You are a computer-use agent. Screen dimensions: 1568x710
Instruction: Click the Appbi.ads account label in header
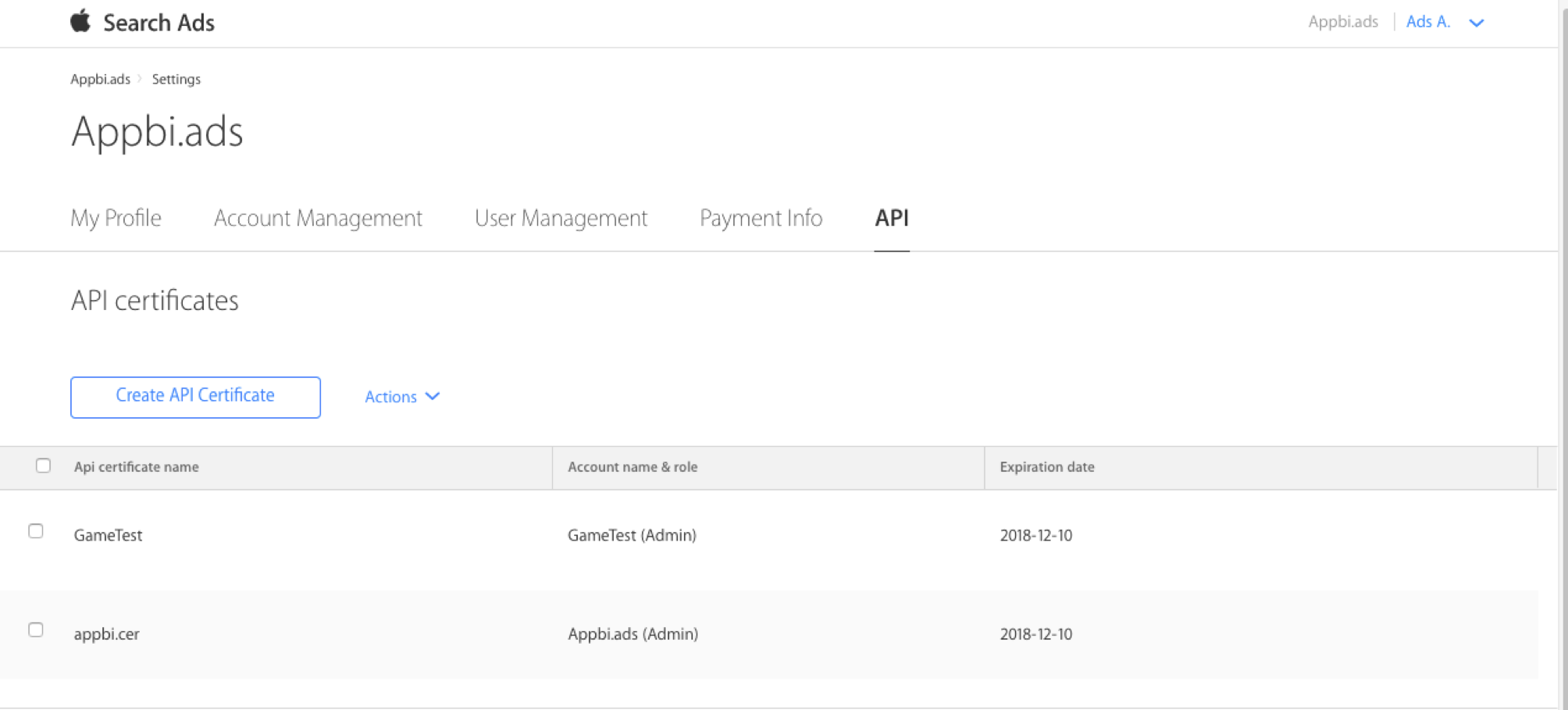1343,22
